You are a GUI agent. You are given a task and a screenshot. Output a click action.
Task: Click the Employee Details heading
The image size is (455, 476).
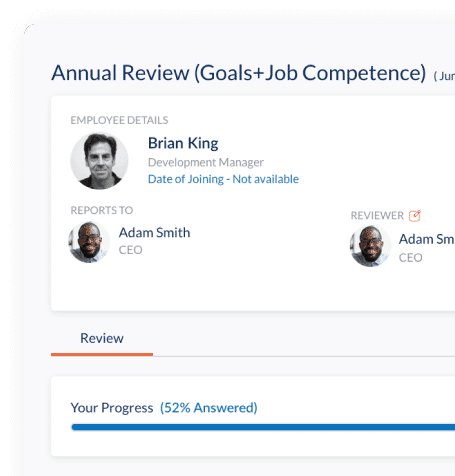click(119, 120)
